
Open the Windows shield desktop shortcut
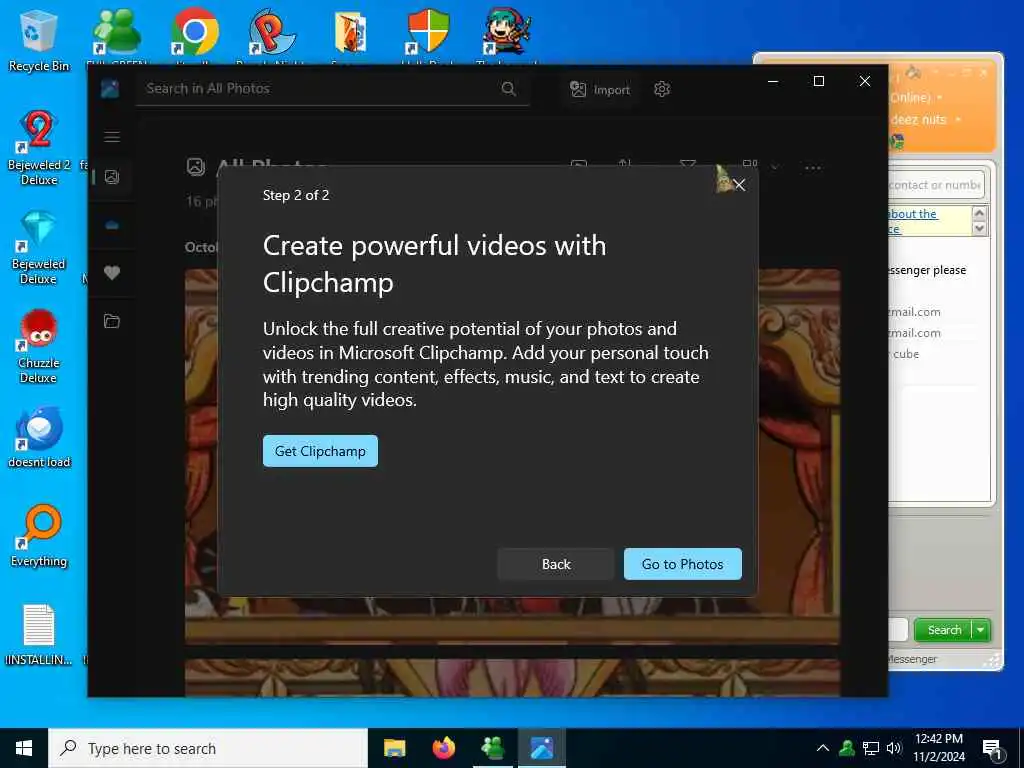tap(428, 31)
